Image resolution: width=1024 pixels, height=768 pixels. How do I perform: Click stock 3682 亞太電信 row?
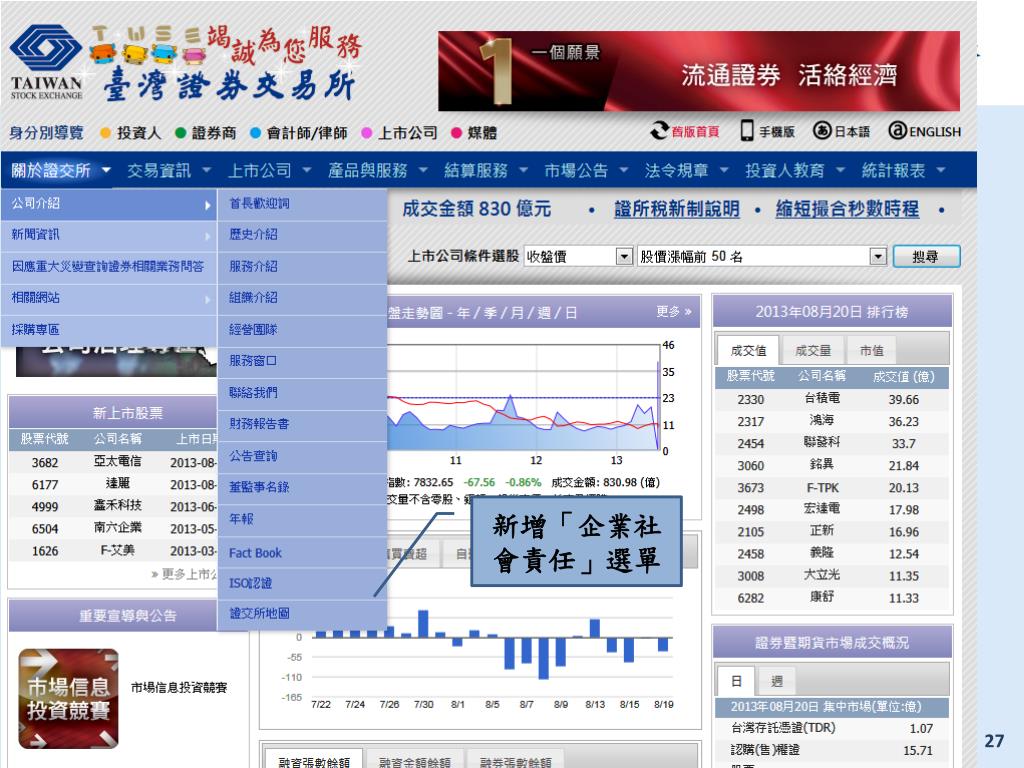coord(112,462)
